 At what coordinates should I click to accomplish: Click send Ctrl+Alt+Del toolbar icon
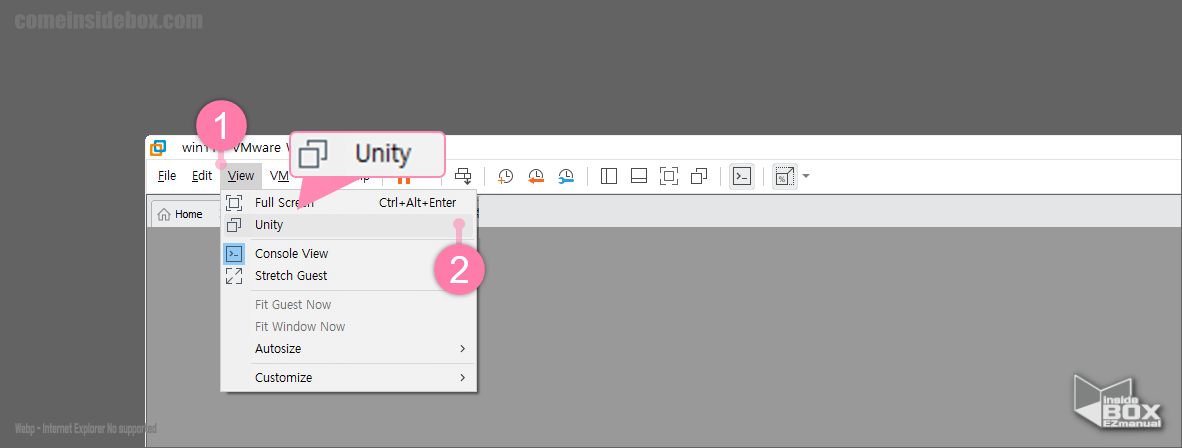(x=463, y=176)
